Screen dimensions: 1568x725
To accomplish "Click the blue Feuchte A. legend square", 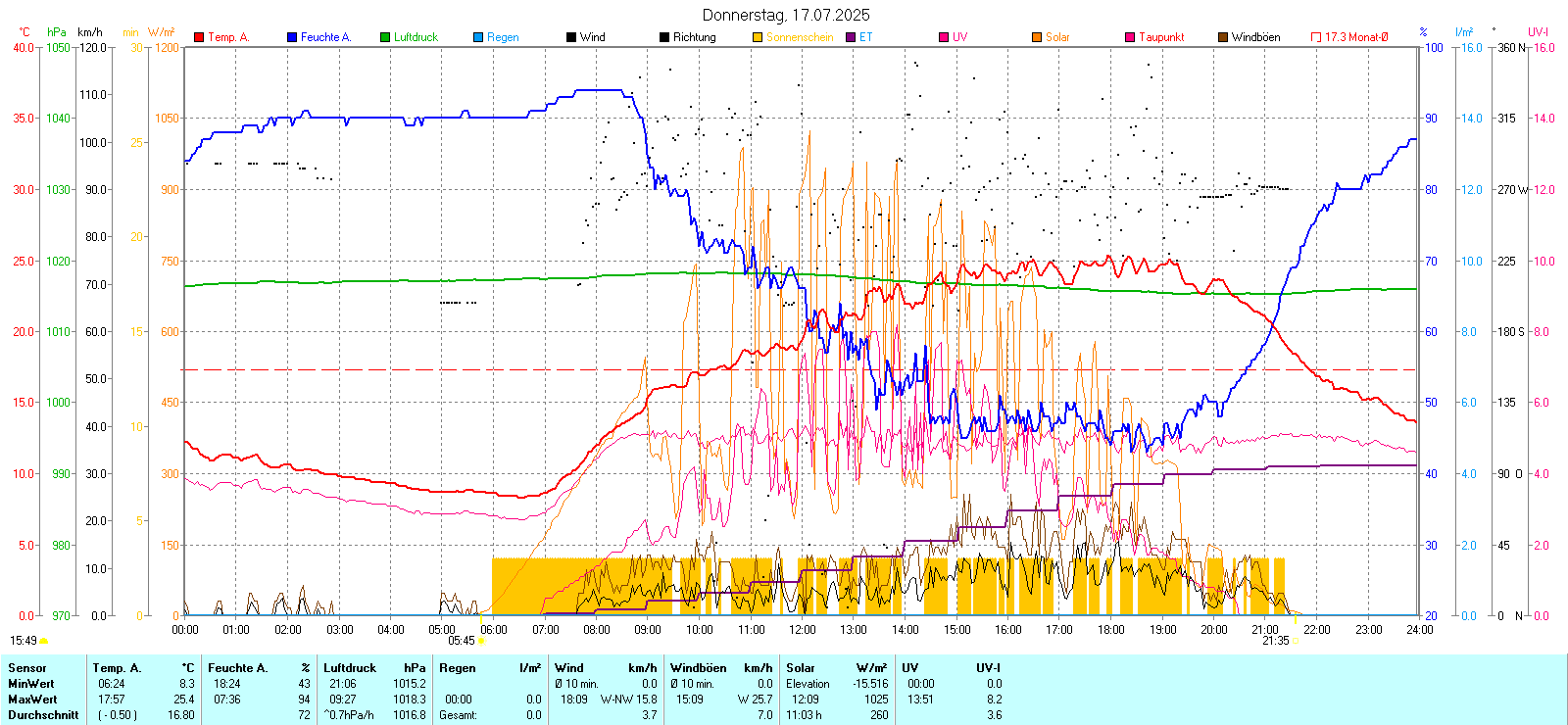I will pyautogui.click(x=292, y=37).
